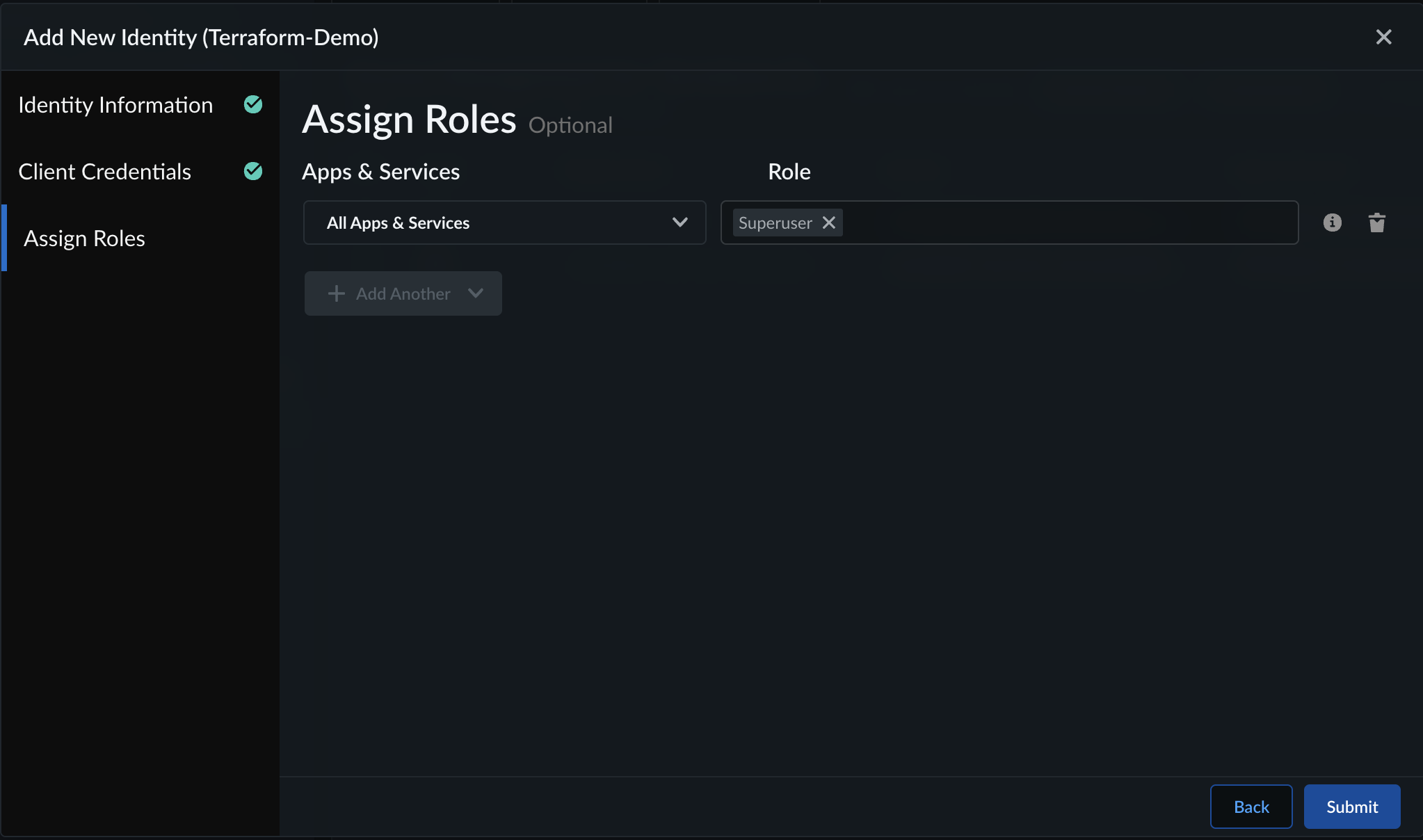Image resolution: width=1423 pixels, height=840 pixels.
Task: Click the plus icon on Add Another
Action: tap(336, 293)
